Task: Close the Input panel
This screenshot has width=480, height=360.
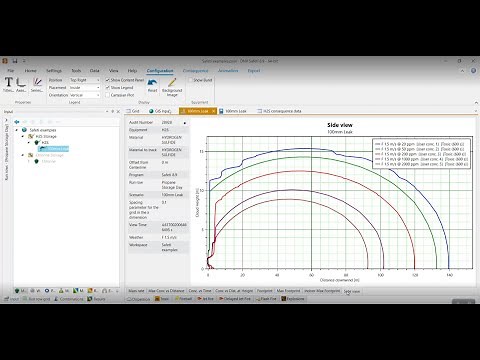Action: pos(118,111)
